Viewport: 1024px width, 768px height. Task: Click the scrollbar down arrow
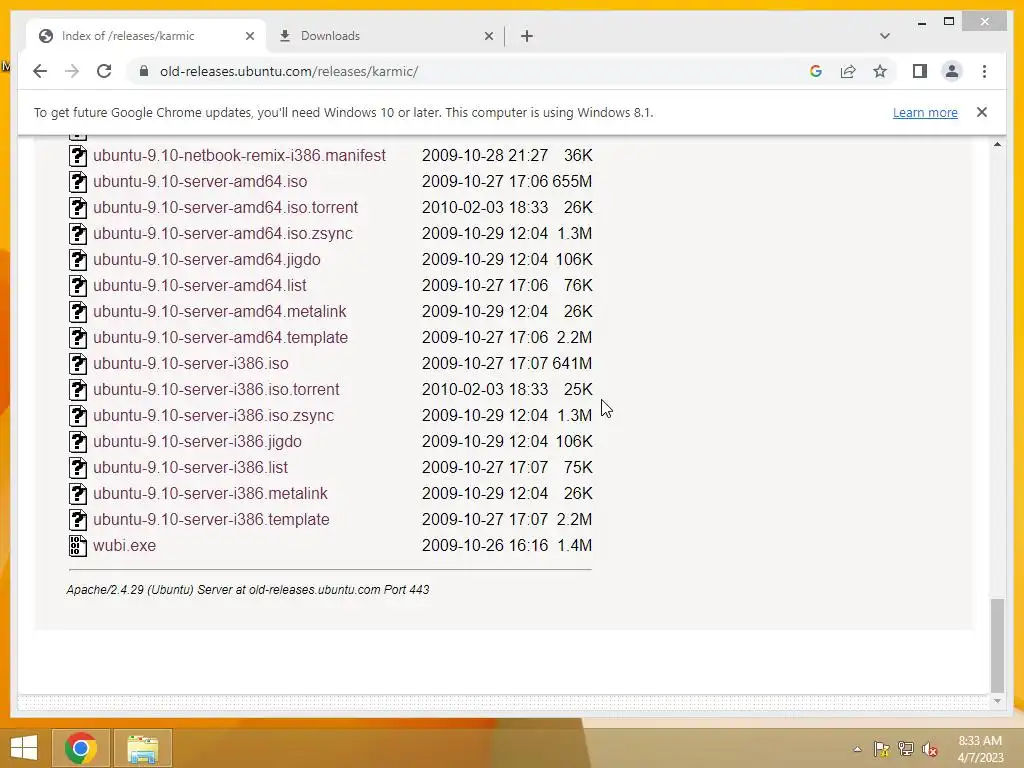pyautogui.click(x=997, y=701)
